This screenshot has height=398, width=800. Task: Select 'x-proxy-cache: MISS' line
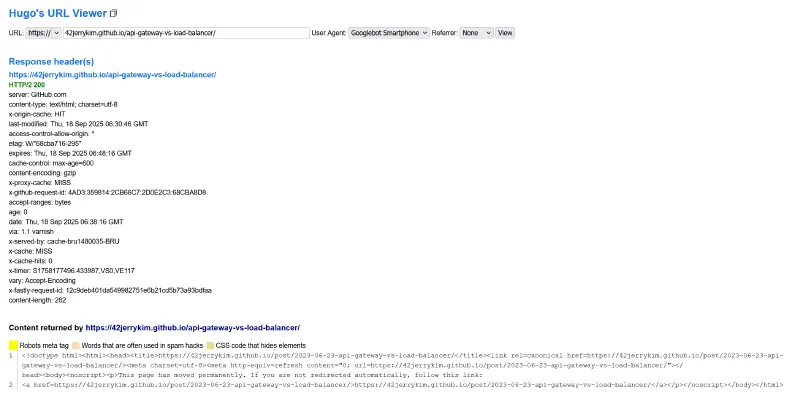40,183
